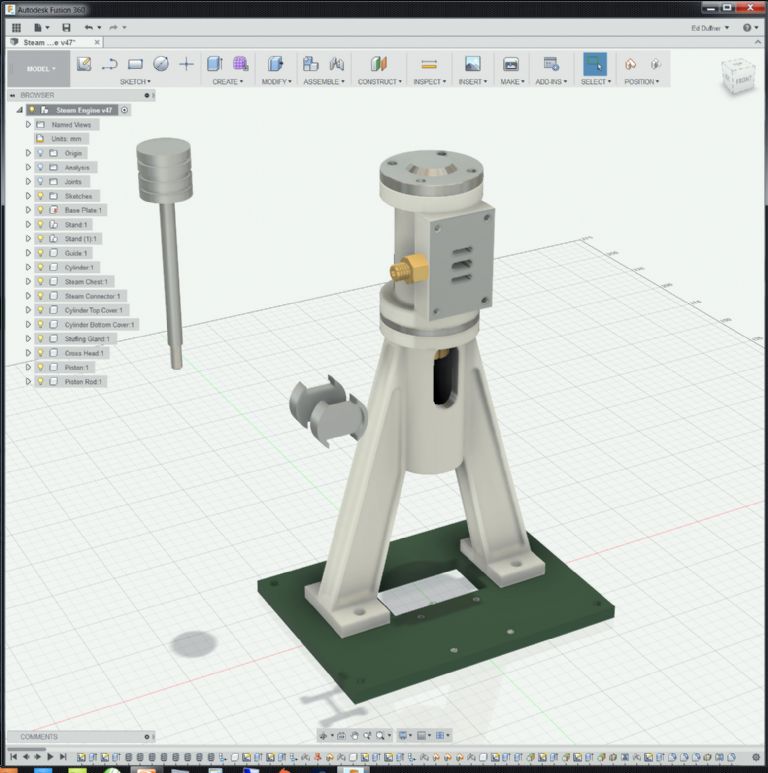The width and height of the screenshot is (768, 773).
Task: Click timeline Play button
Action: click(x=50, y=757)
